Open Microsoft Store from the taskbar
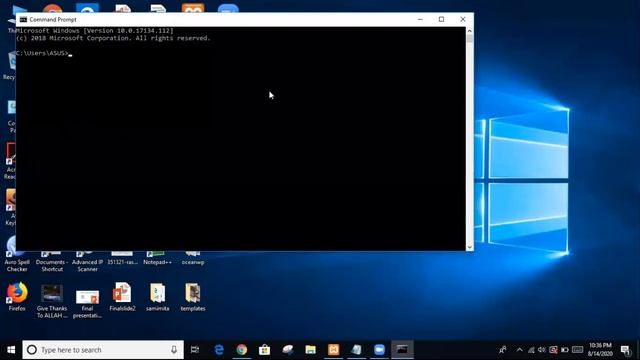Image resolution: width=640 pixels, height=360 pixels. pyautogui.click(x=264, y=350)
